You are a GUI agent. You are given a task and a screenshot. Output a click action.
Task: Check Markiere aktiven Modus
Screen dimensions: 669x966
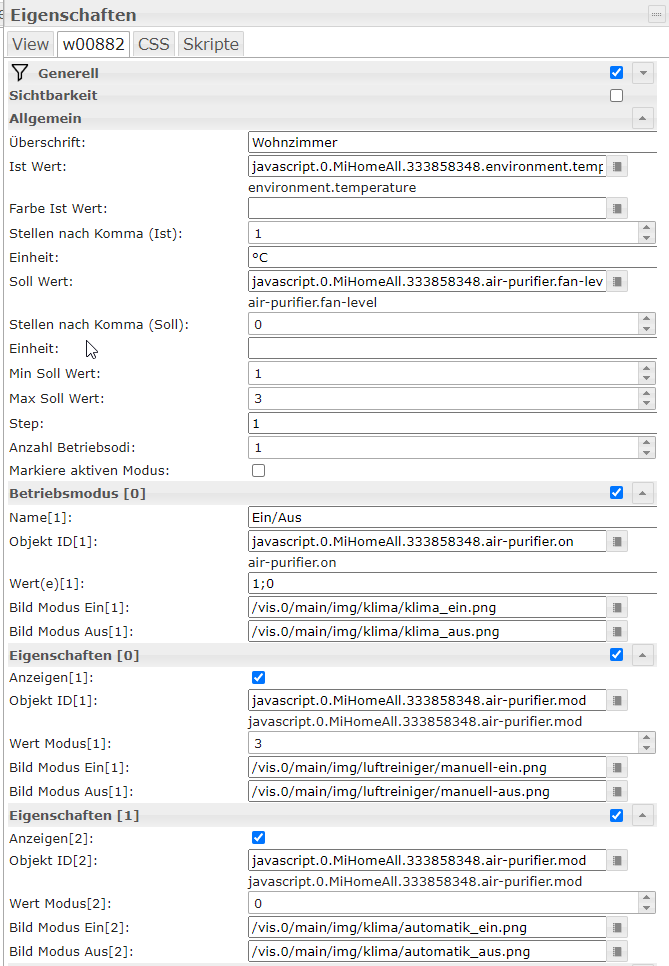[x=259, y=471]
